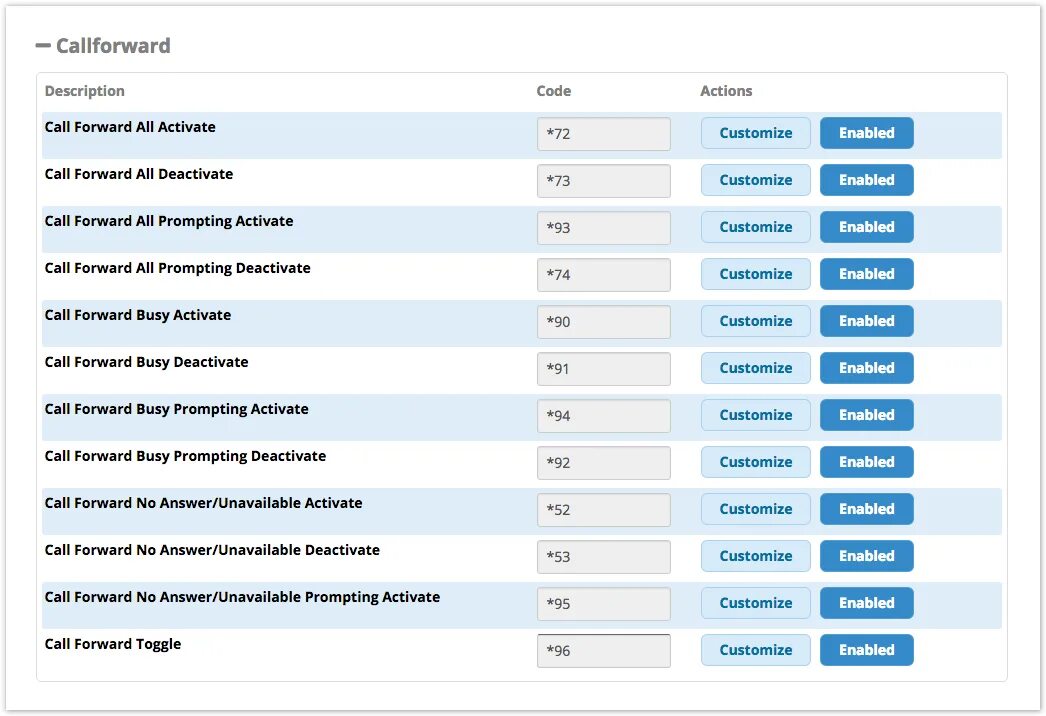Toggle Enabled for Call Forward All Activate
Viewport: 1046px width, 716px height.
pos(866,133)
